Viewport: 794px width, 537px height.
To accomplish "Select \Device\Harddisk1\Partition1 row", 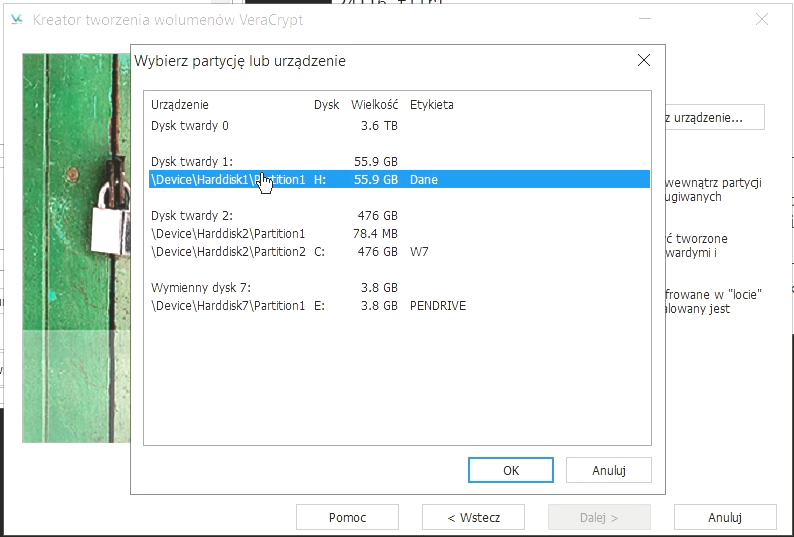I will coord(399,179).
